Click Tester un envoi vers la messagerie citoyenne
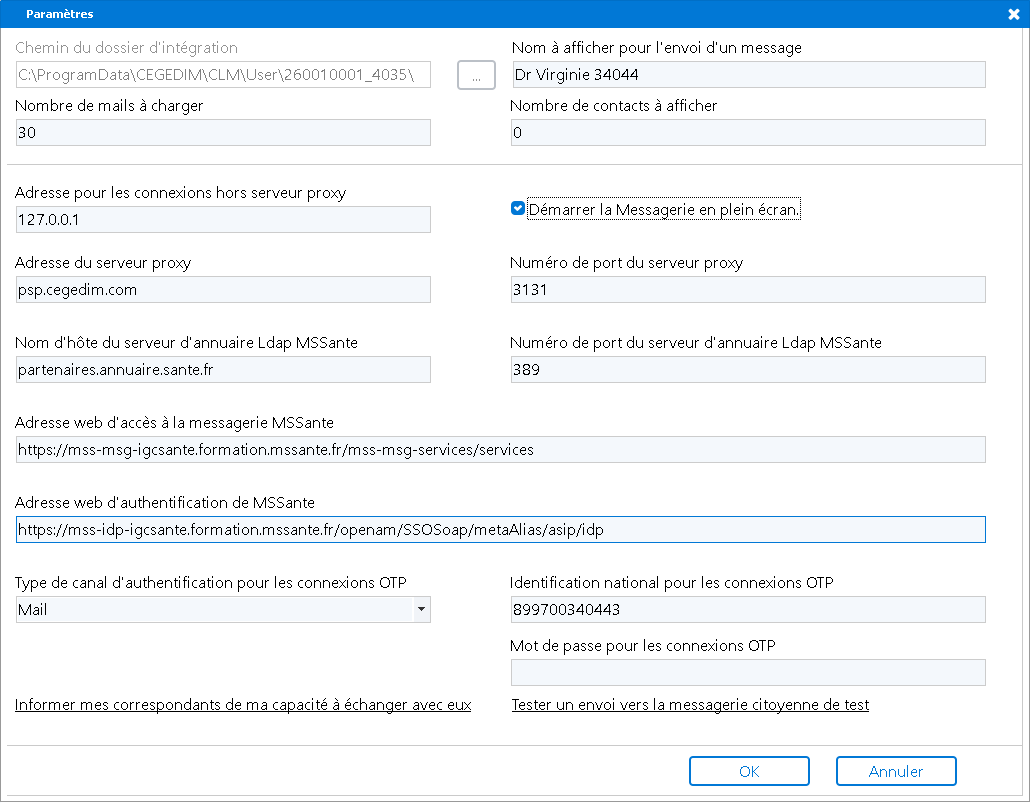 (690, 705)
